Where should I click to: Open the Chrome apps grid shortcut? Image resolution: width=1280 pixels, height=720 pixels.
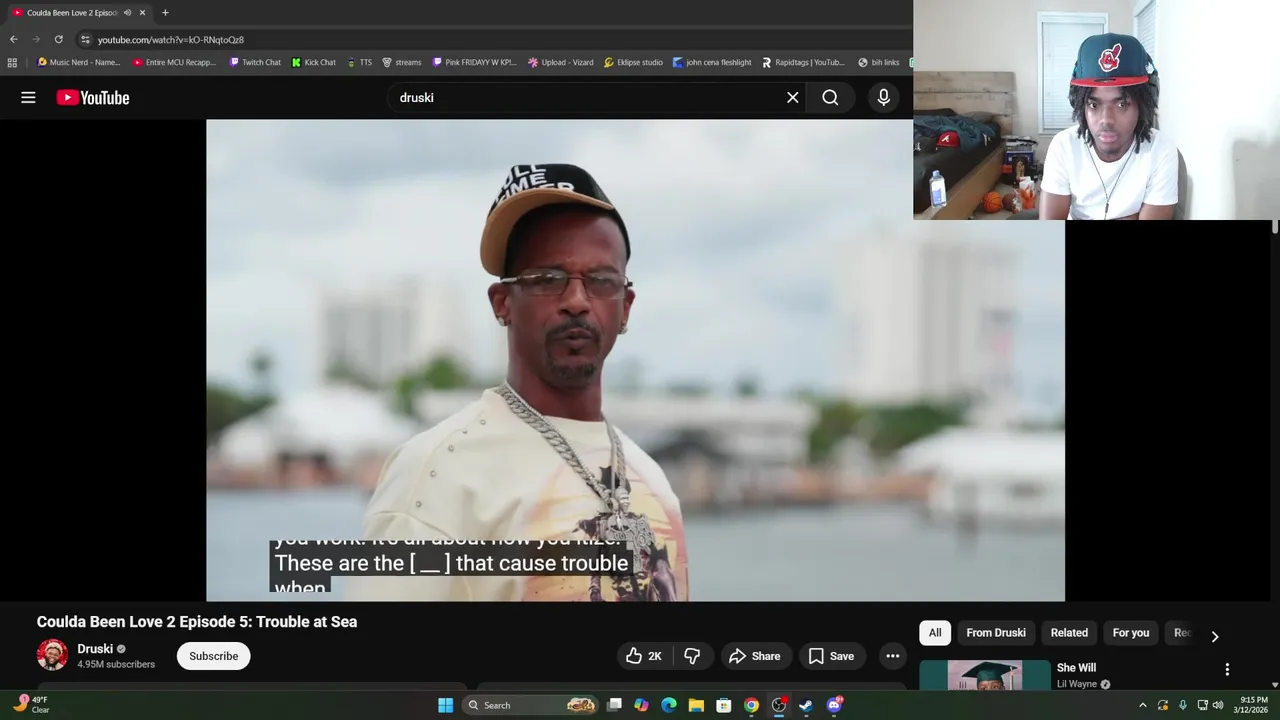[x=12, y=62]
